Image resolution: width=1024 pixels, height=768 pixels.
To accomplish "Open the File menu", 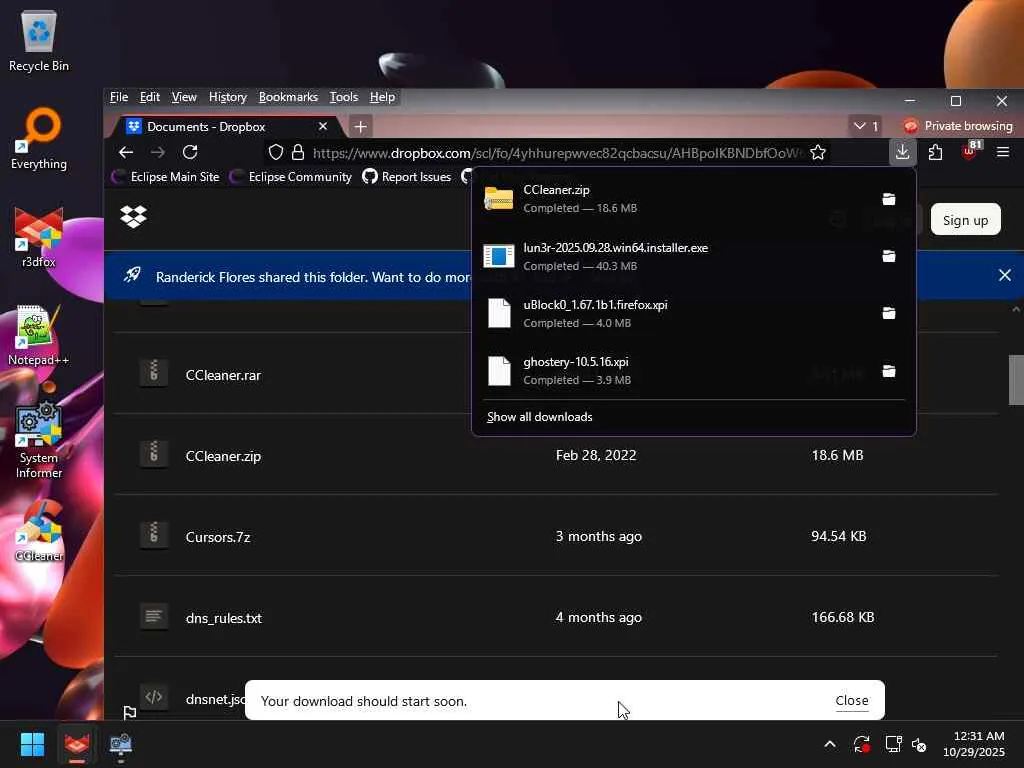I will [x=119, y=97].
